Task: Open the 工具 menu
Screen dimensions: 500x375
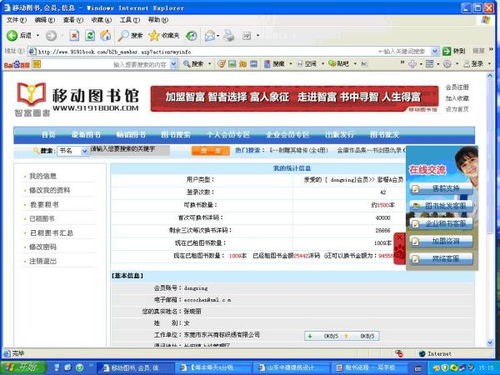Action: pyautogui.click(x=130, y=20)
